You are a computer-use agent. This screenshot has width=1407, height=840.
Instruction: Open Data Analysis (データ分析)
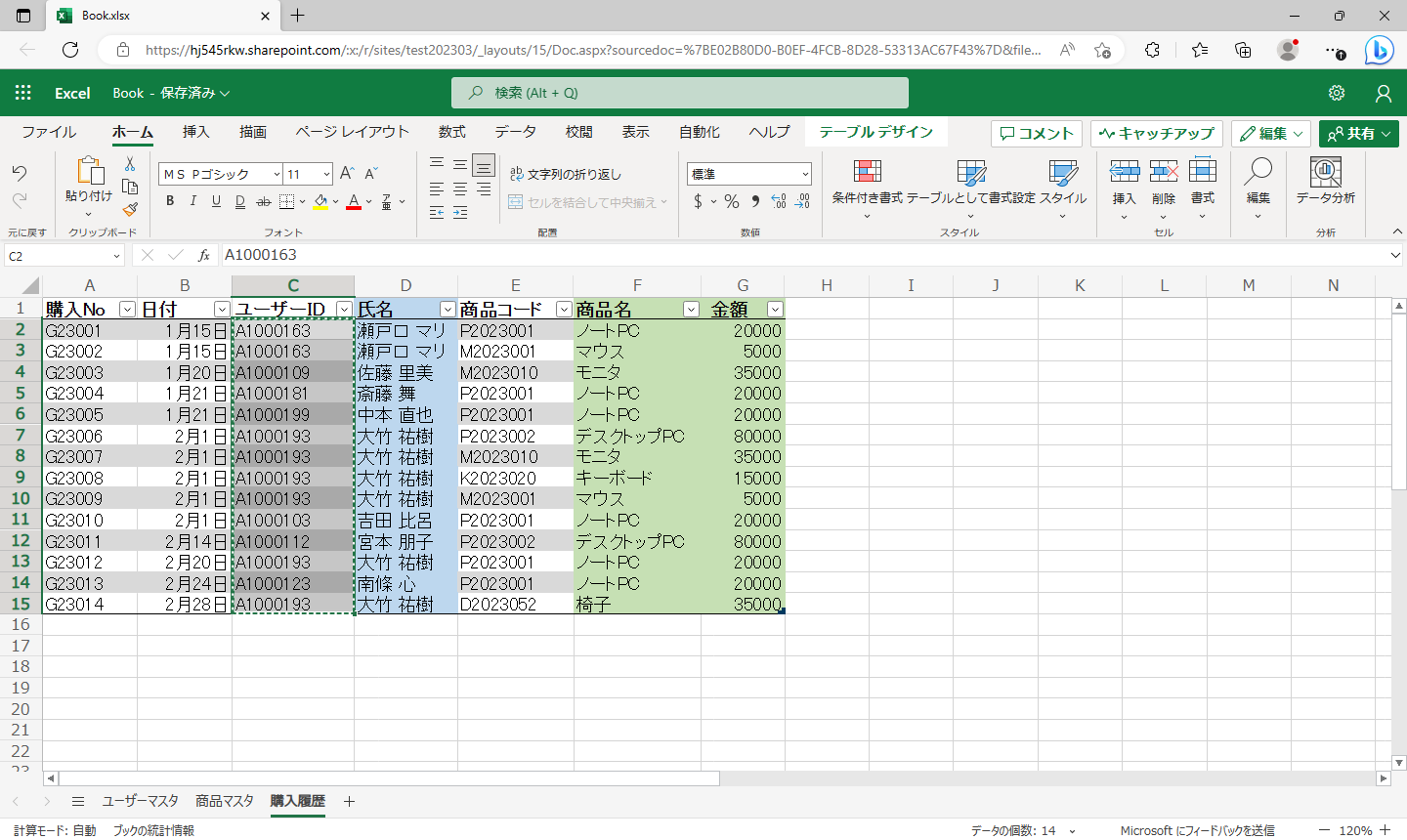click(x=1325, y=182)
